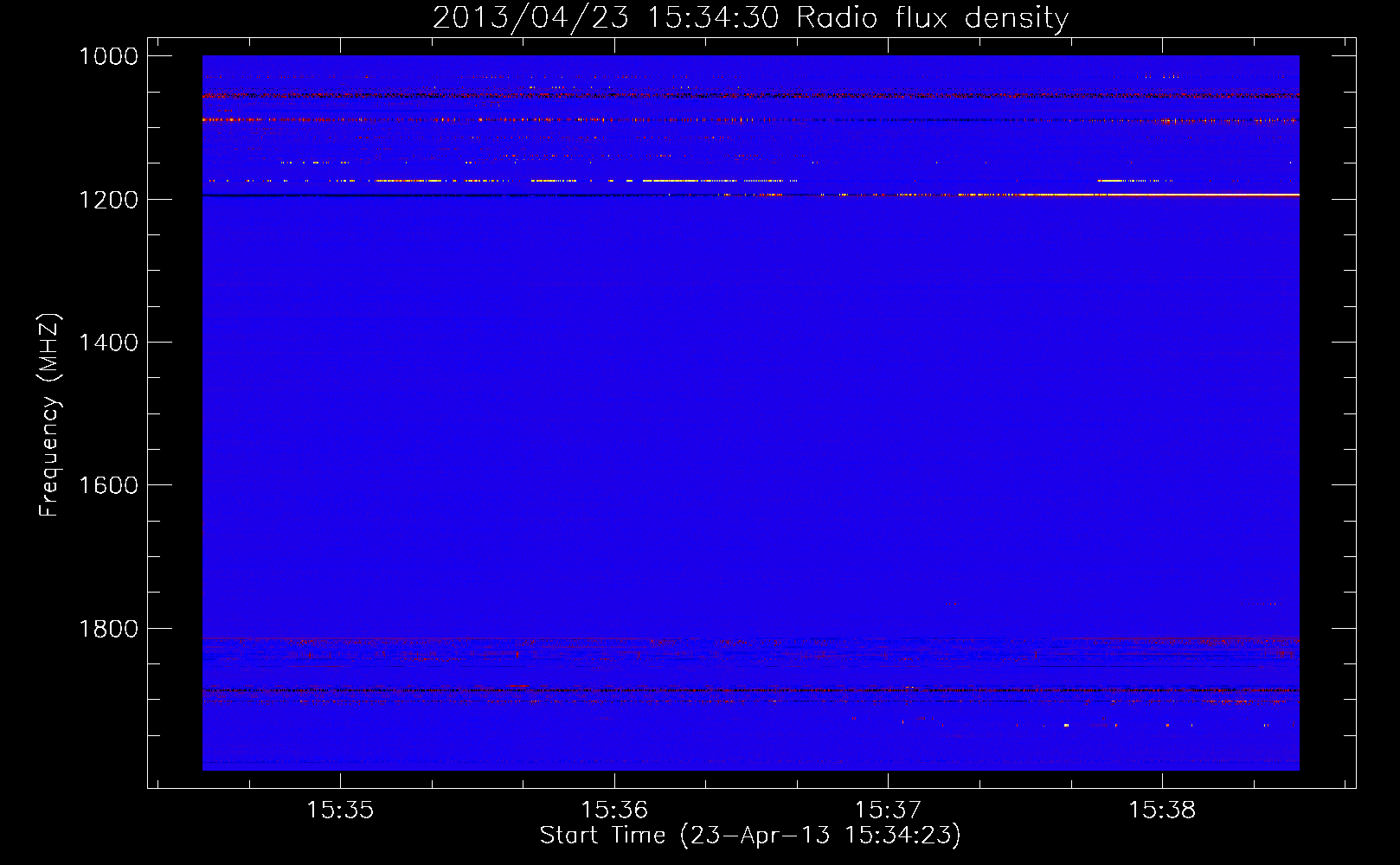Click the 15:38 time tick label
The image size is (1400, 865).
click(1162, 810)
